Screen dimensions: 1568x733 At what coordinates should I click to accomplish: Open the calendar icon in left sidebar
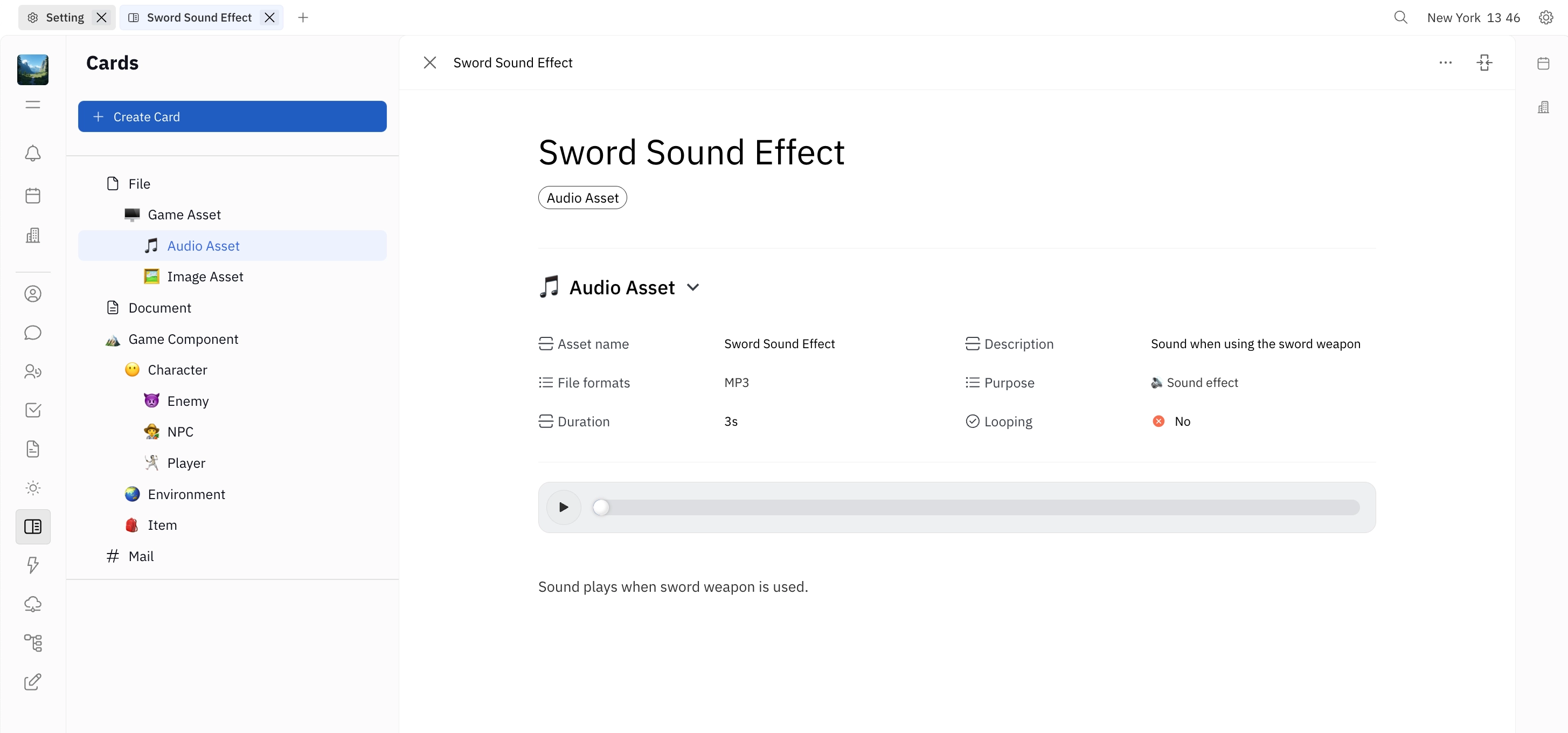tap(33, 195)
